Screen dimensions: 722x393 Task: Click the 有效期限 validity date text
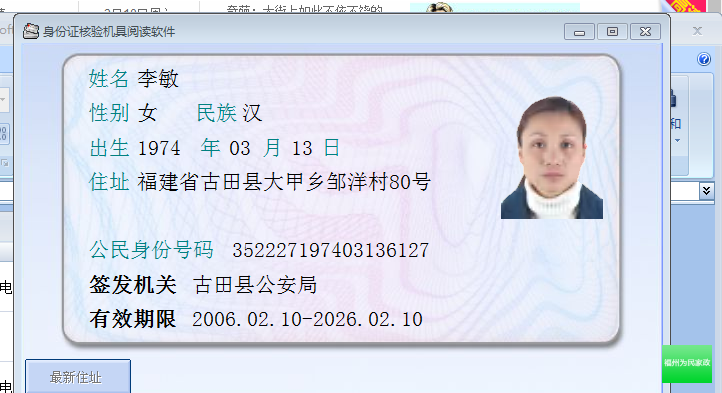click(x=307, y=319)
